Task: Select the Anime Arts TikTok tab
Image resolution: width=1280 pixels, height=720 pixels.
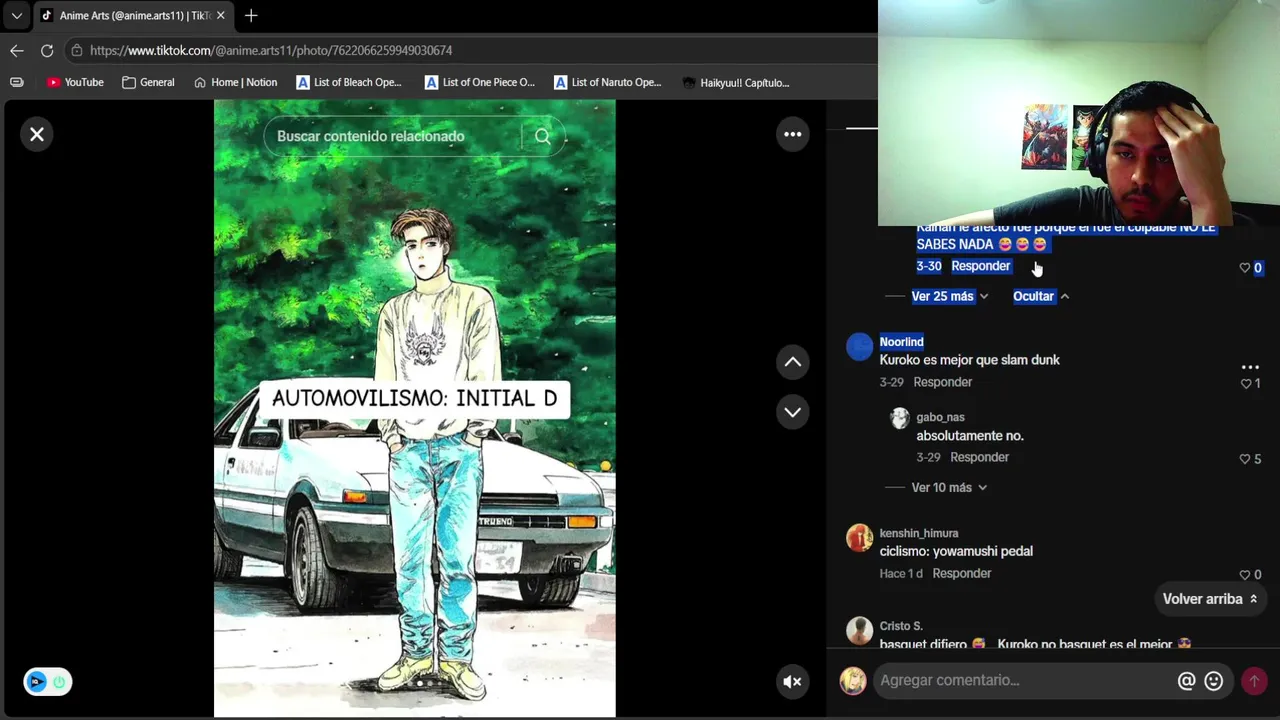Action: [134, 16]
